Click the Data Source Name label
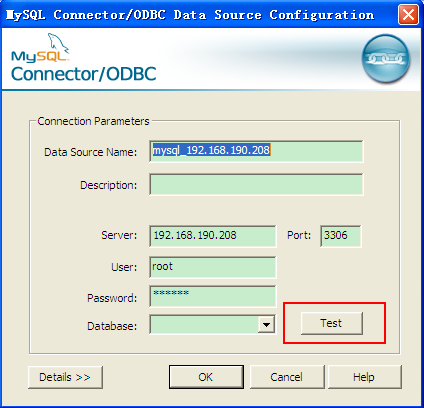 coord(91,152)
